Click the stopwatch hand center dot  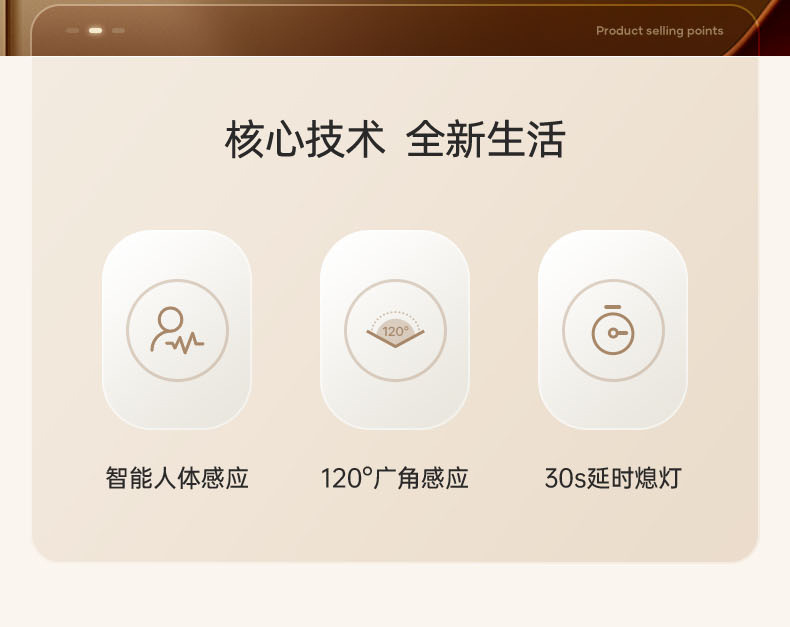point(613,333)
